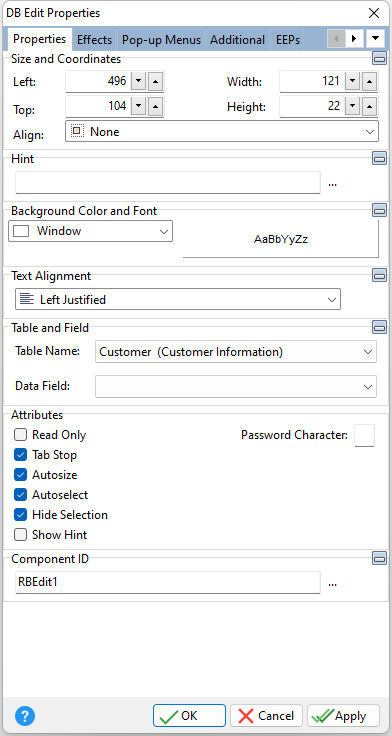This screenshot has width=392, height=736.
Task: Uncheck the Autoselect checkbox
Action: [x=21, y=495]
